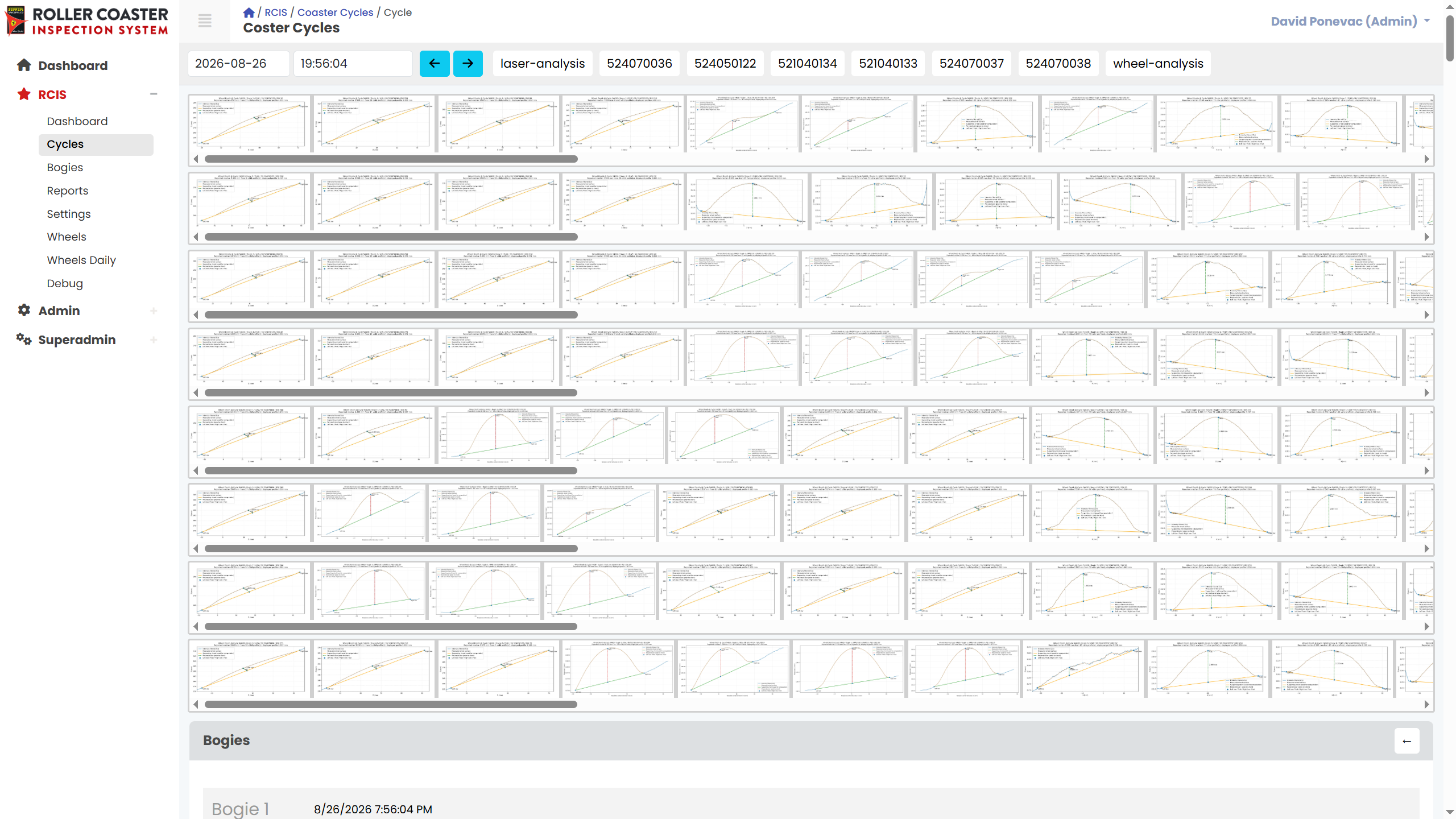Click the time field 19:56:04

(x=353, y=64)
